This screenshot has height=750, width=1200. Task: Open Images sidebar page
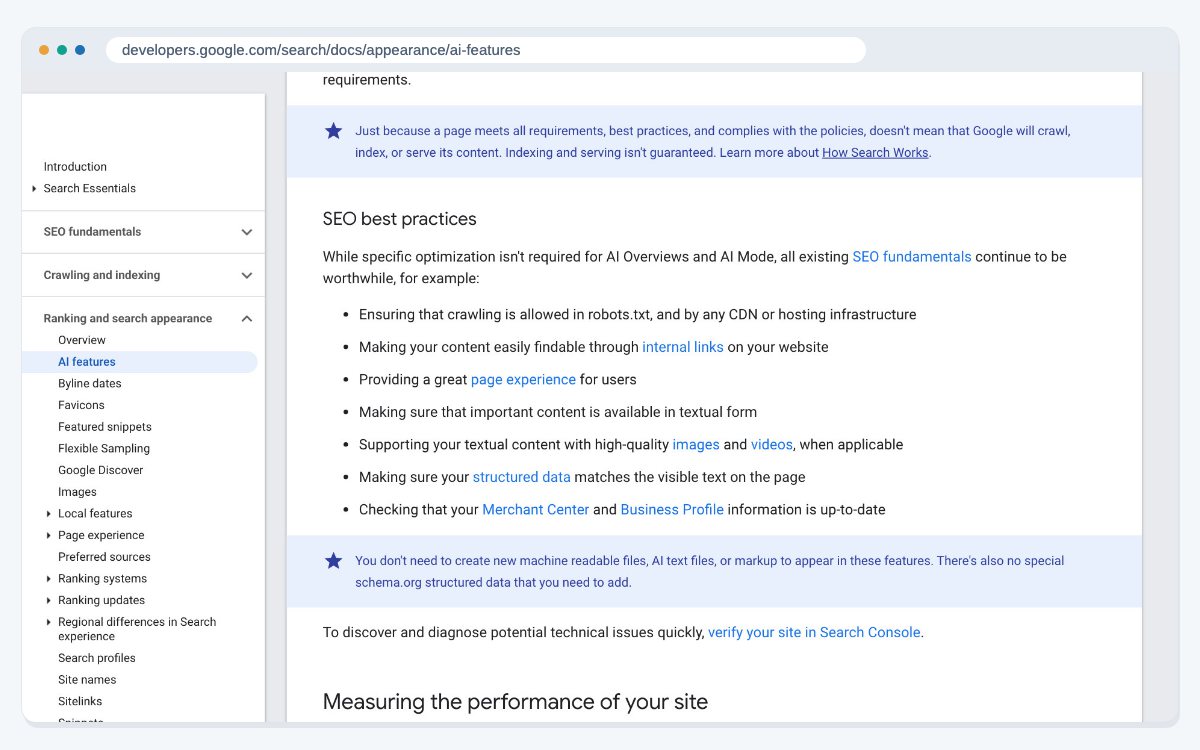[77, 492]
